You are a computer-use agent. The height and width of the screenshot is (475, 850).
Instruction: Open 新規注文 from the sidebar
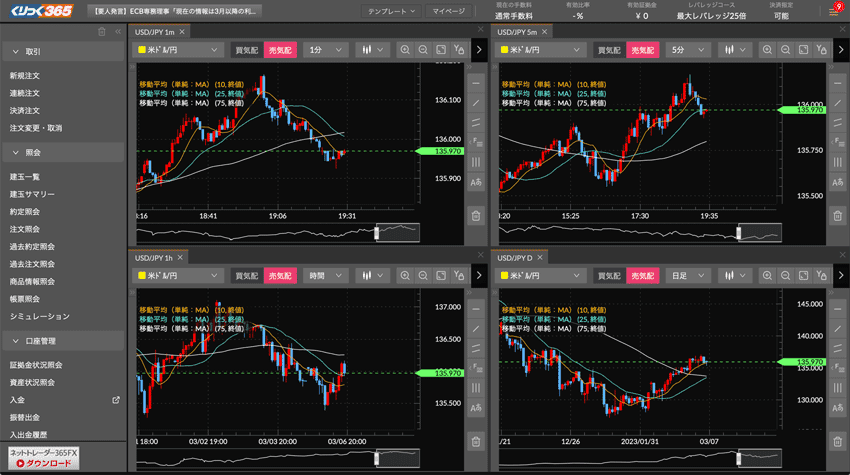(x=25, y=76)
